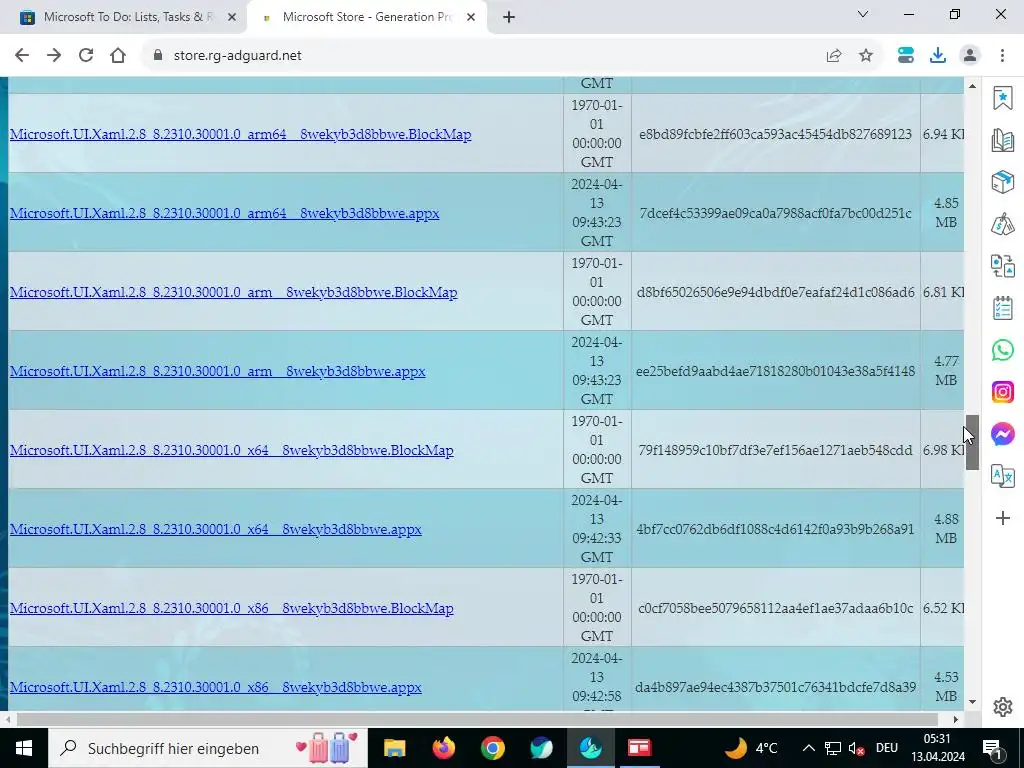Open sidebar settings gear

1002,707
